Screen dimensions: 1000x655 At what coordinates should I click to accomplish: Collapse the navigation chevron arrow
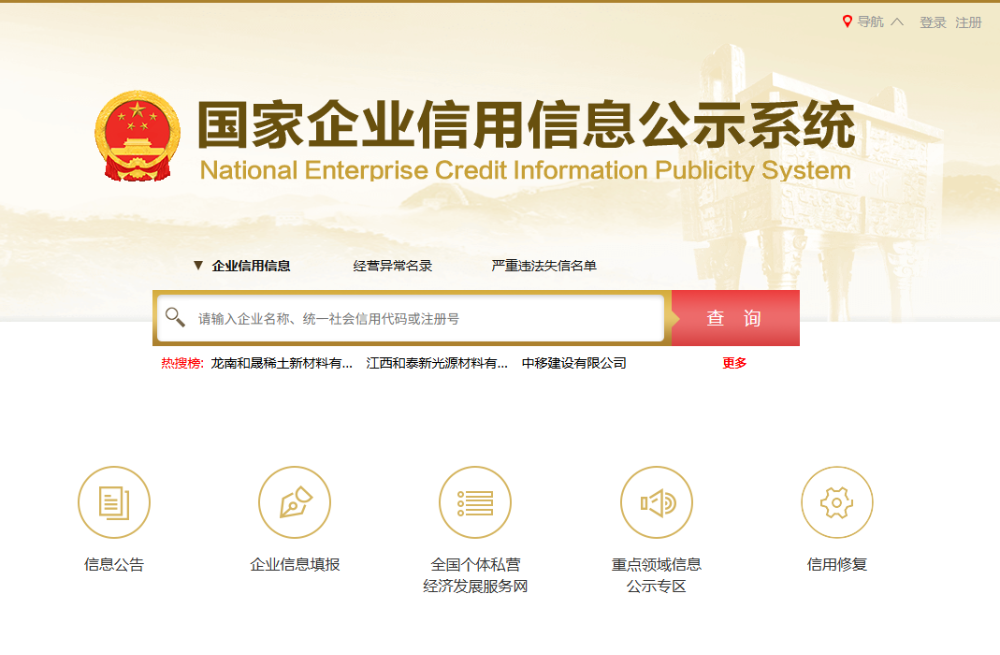point(897,22)
